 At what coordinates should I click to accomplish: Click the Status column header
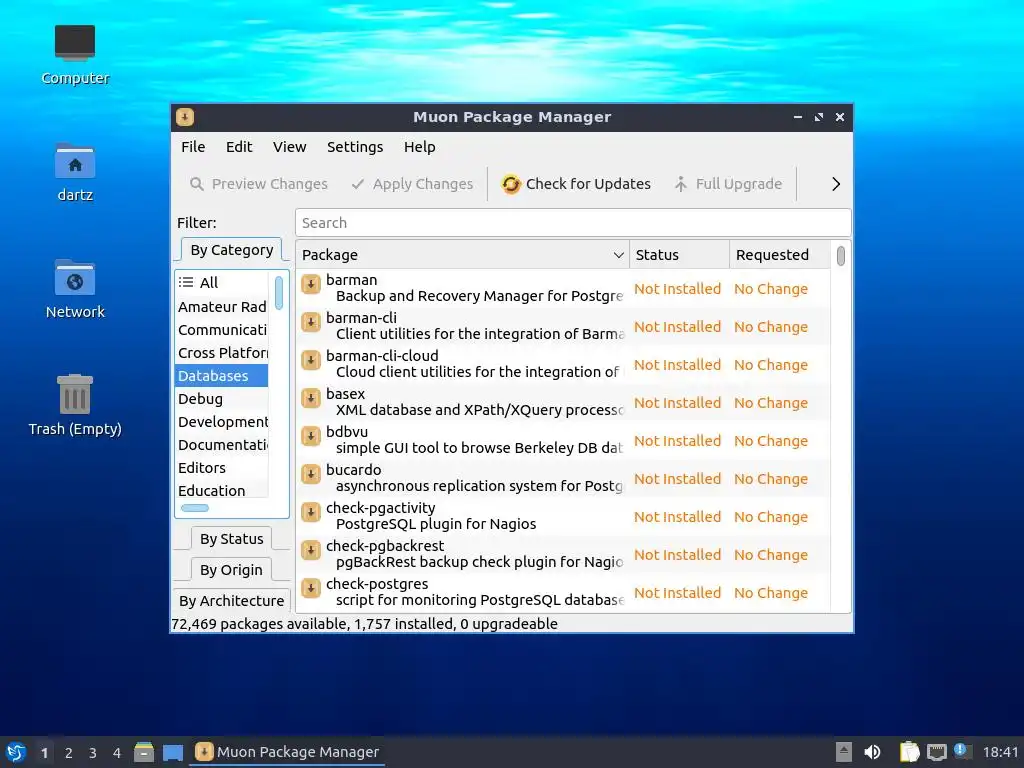click(679, 255)
